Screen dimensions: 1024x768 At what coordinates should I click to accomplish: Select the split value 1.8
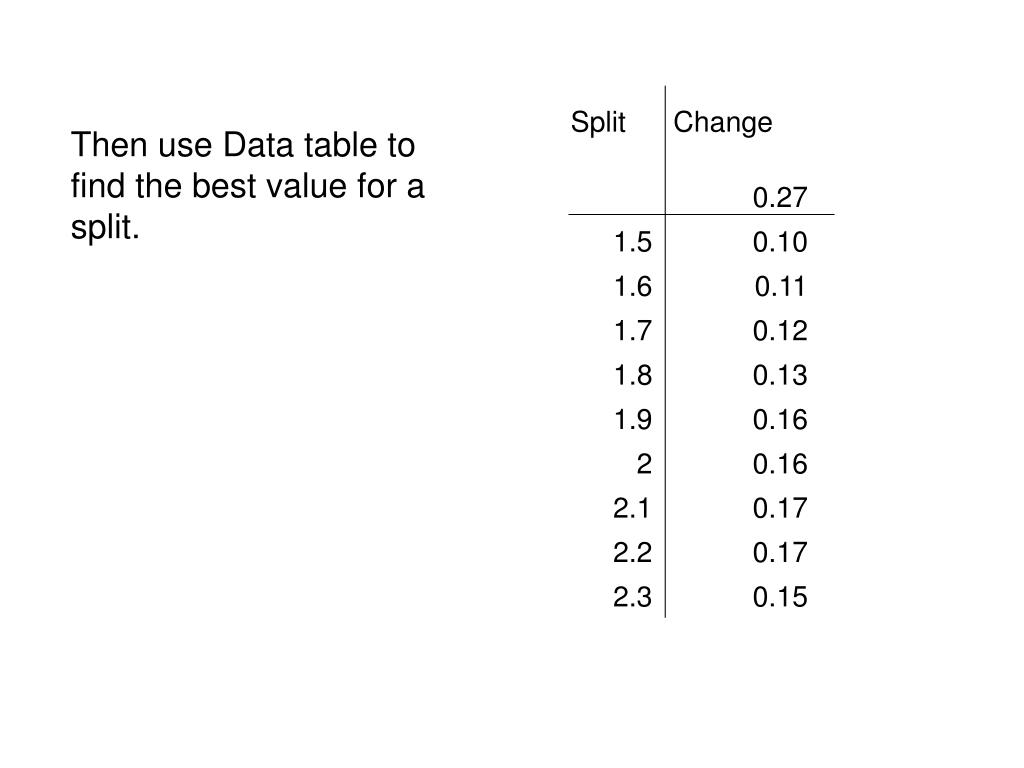(632, 376)
